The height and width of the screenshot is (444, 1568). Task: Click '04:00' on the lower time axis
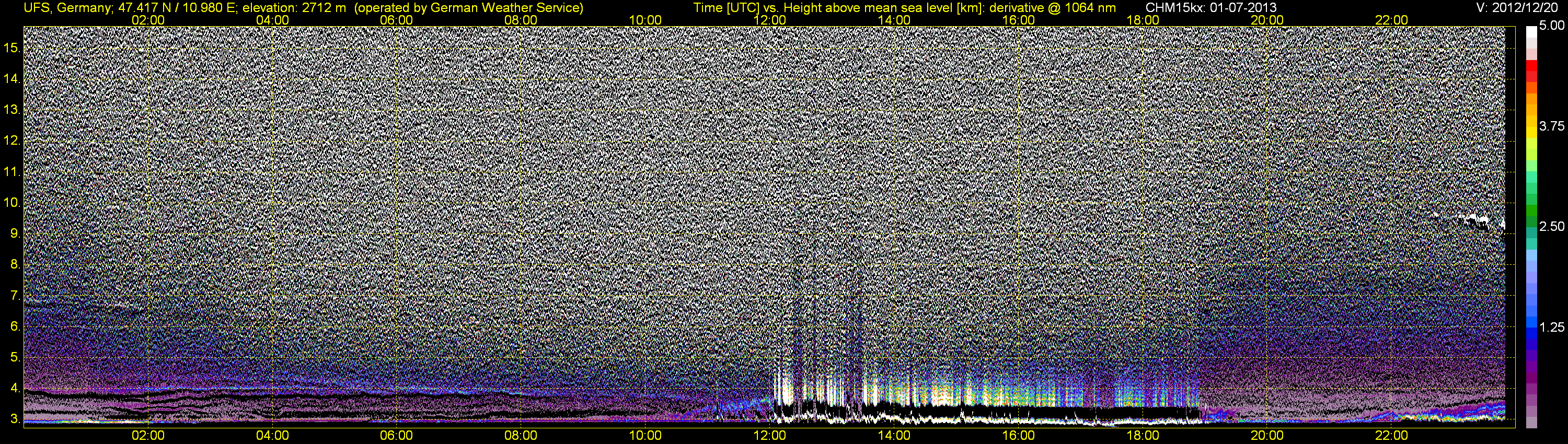[x=272, y=436]
